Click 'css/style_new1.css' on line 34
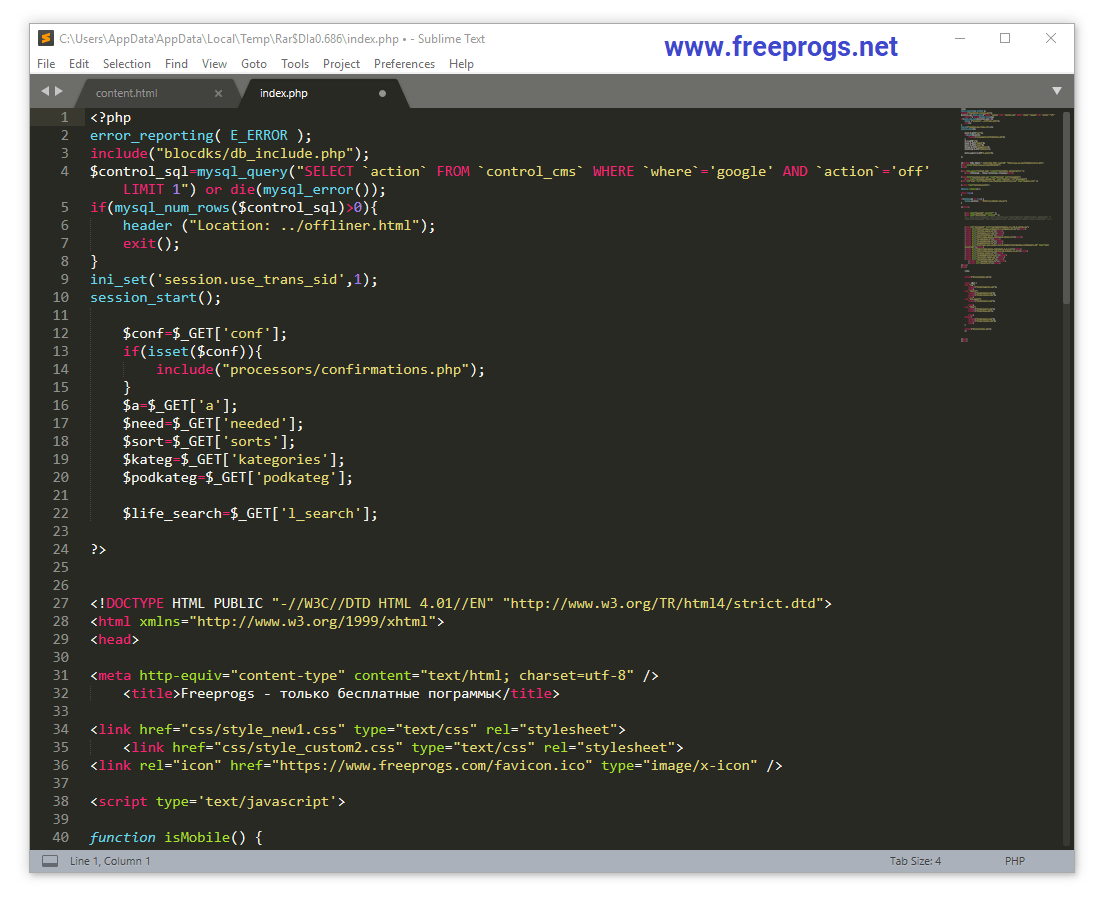 [x=263, y=729]
